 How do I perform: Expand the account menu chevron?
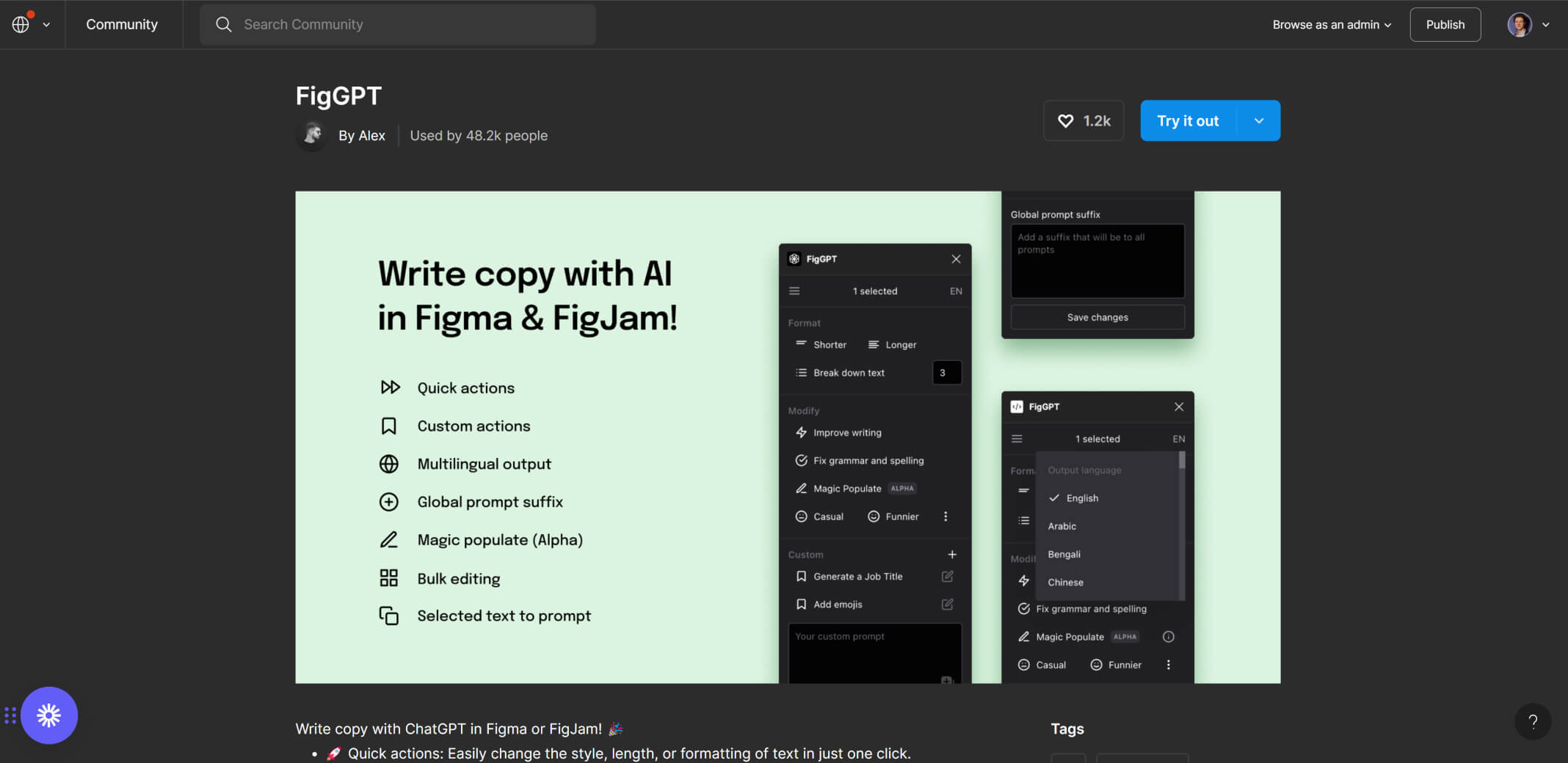[x=1546, y=24]
